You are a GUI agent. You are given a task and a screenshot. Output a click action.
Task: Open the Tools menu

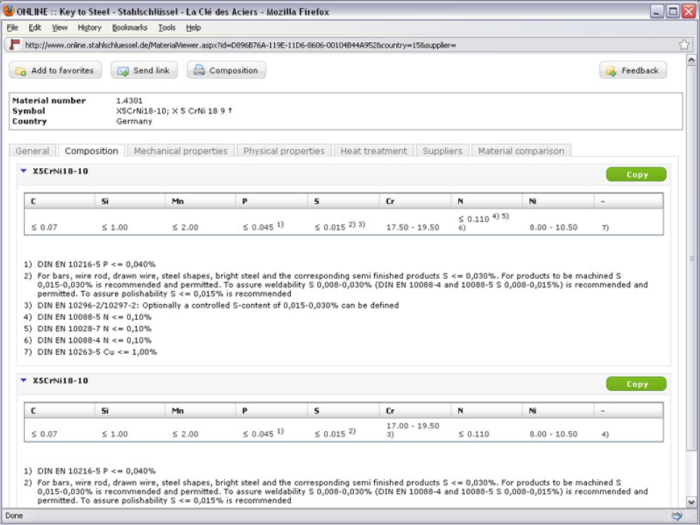point(167,28)
